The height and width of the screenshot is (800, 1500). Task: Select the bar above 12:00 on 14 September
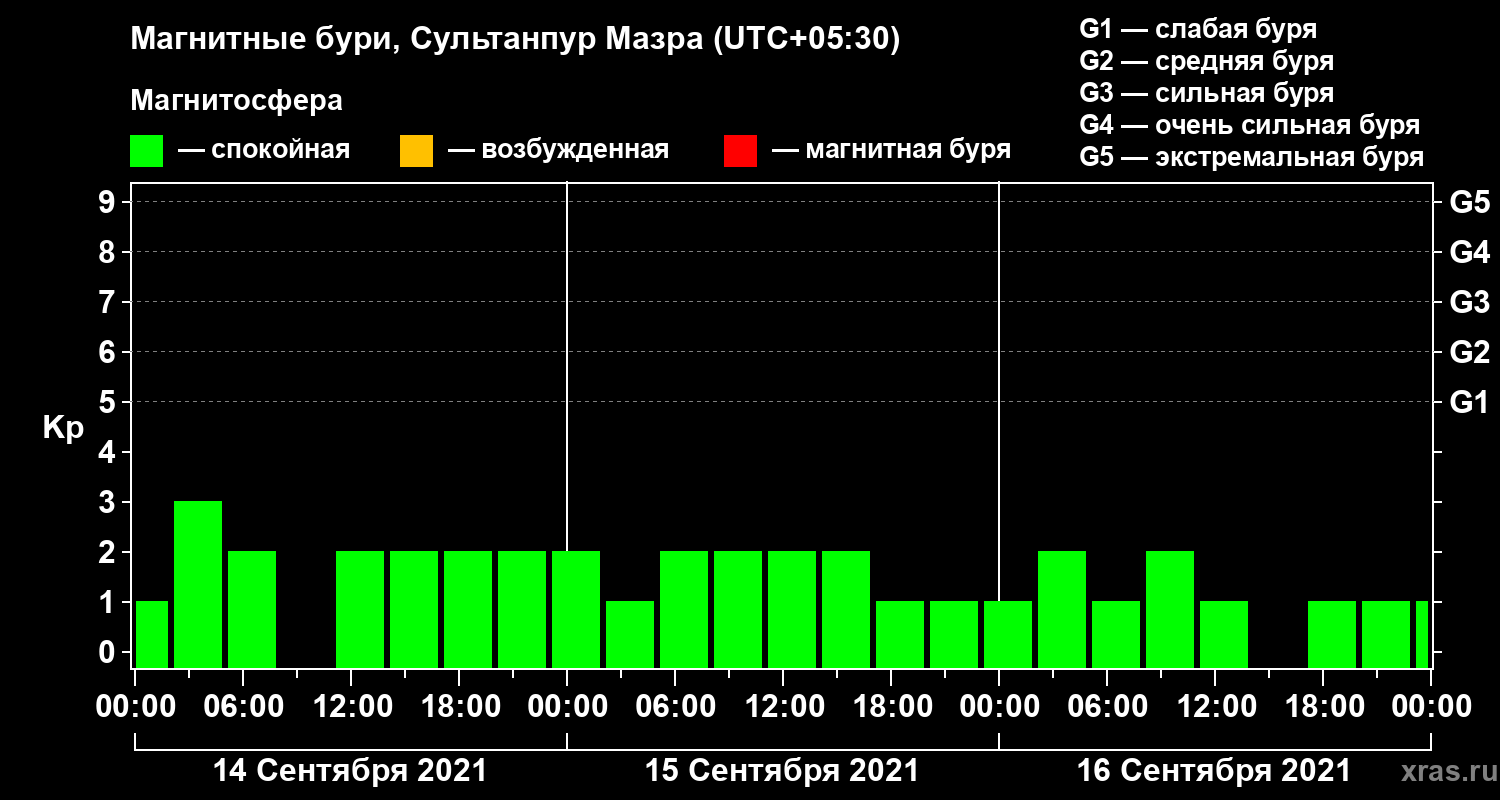[360, 609]
